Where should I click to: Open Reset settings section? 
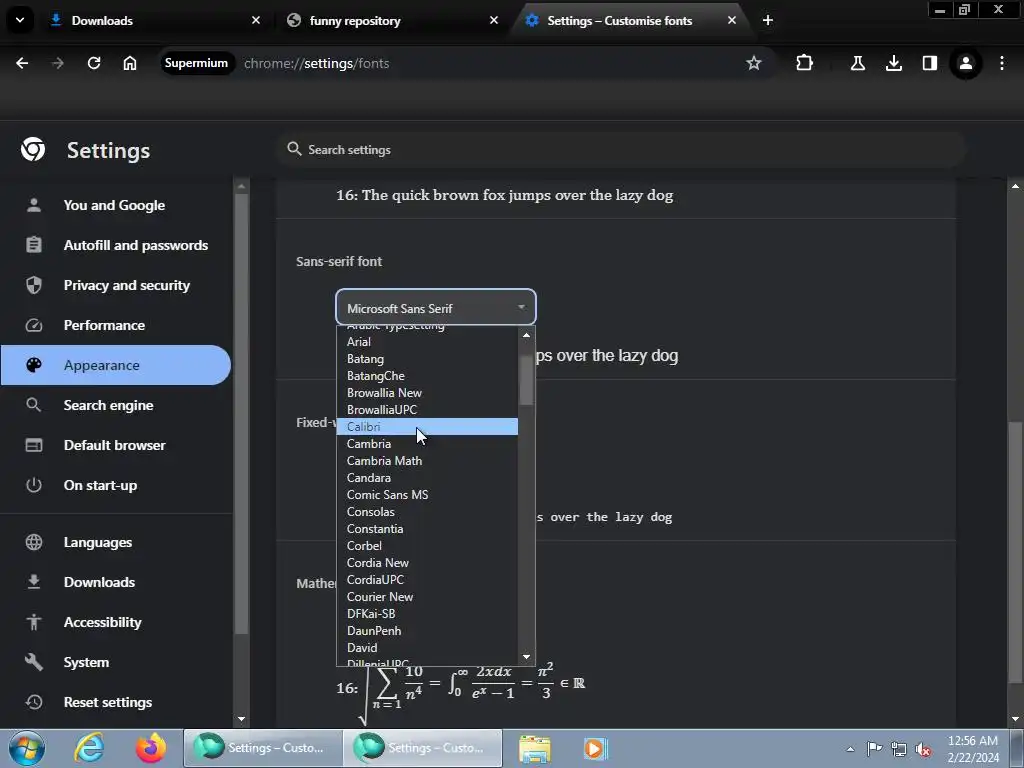(x=115, y=702)
